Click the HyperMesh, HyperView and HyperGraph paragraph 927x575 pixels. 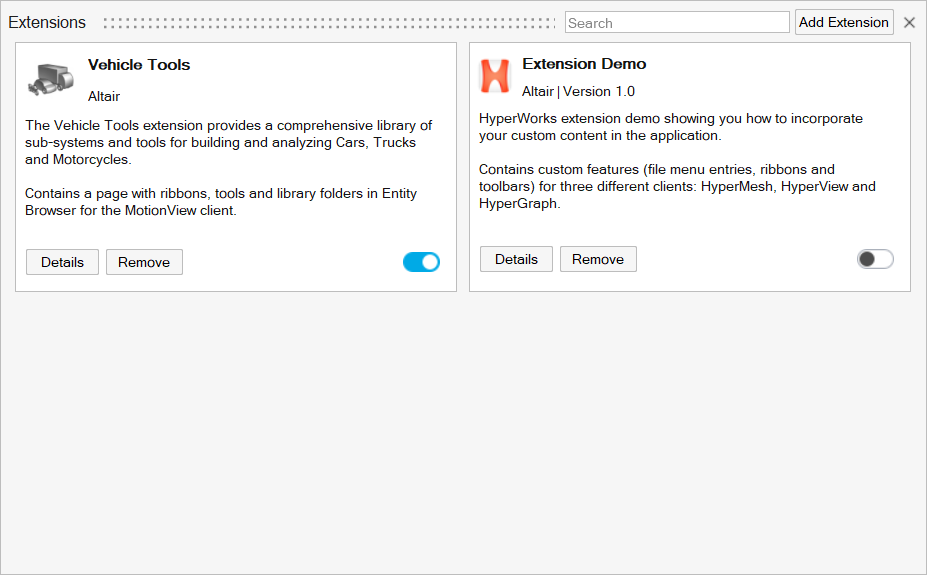pyautogui.click(x=677, y=187)
